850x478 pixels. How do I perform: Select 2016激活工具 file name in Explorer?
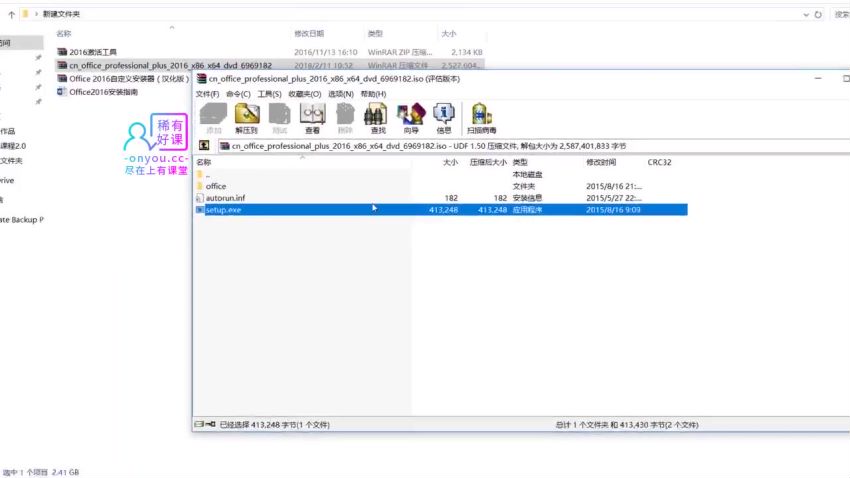93,52
